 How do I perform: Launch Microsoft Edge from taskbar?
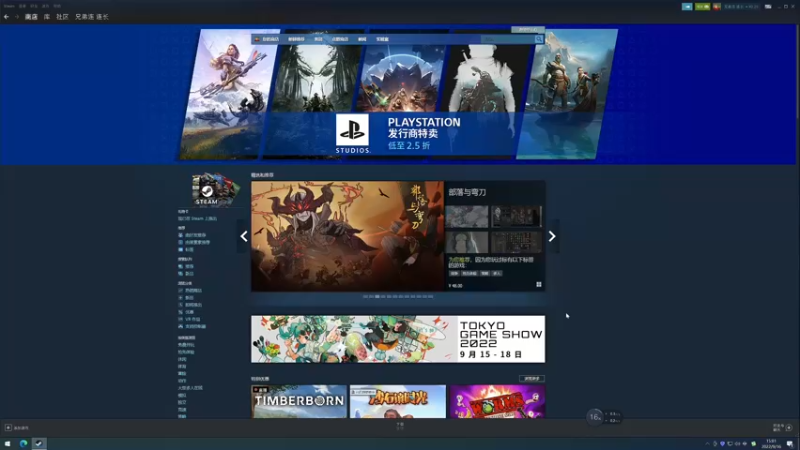pos(23,443)
